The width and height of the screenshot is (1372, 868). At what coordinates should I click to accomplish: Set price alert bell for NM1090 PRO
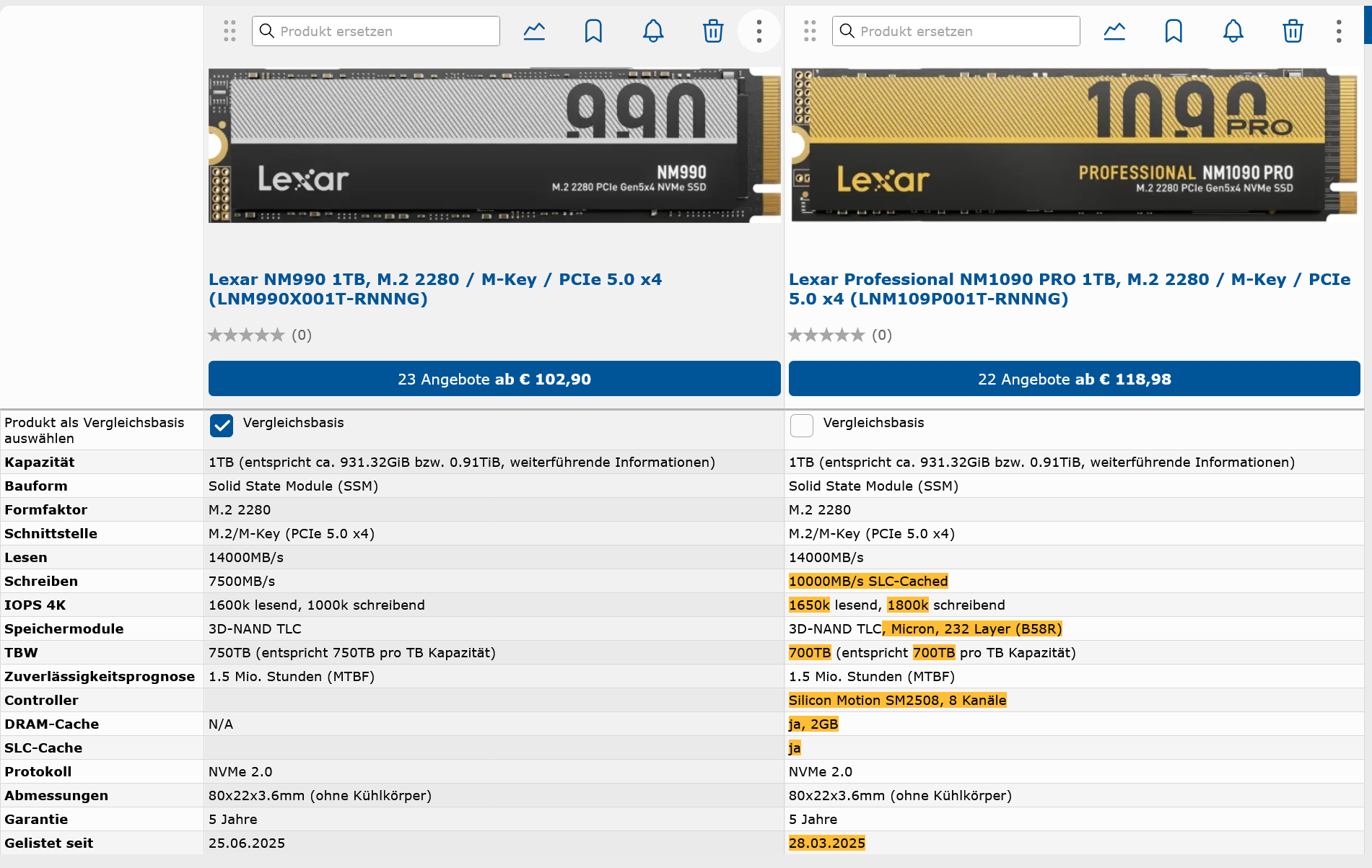click(x=1233, y=31)
